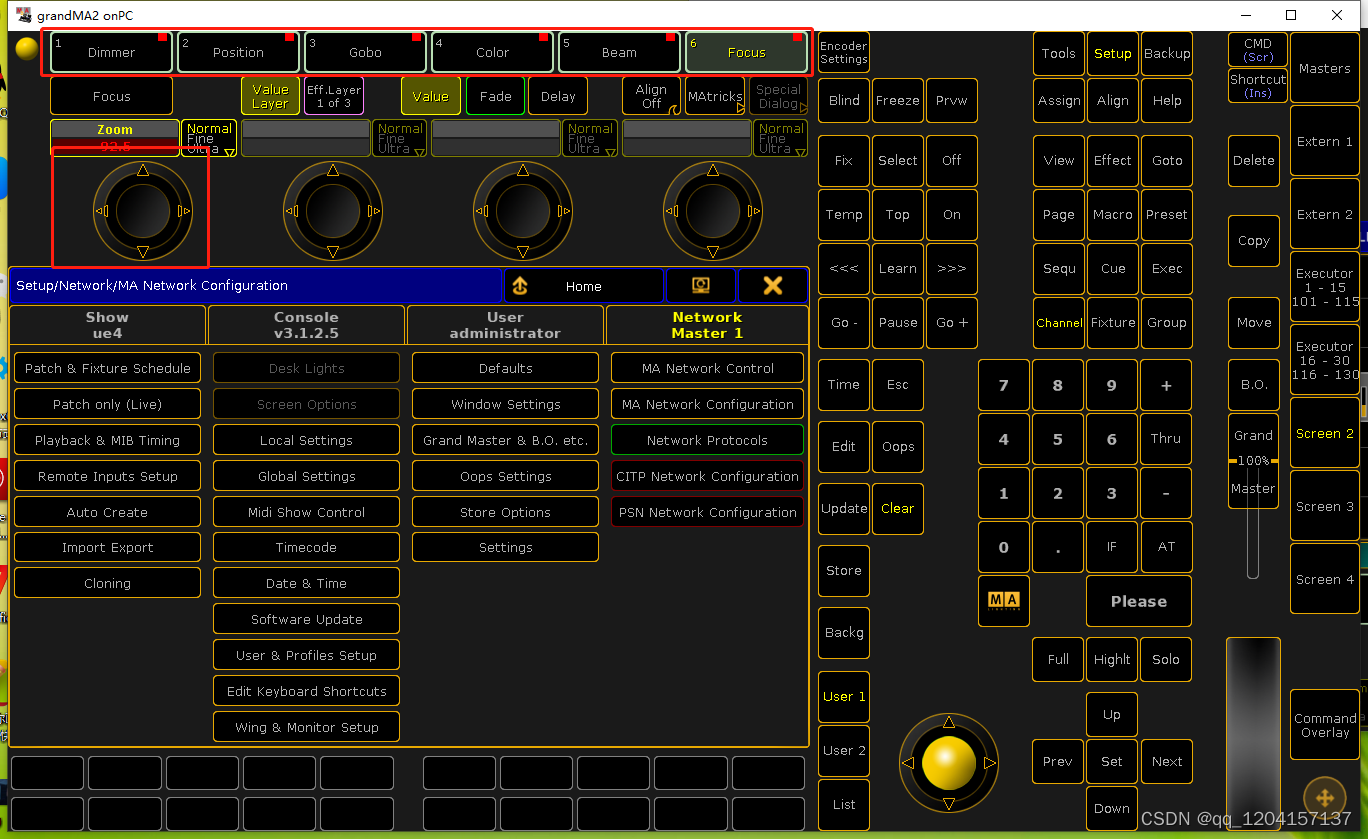The image size is (1368, 839).
Task: Turn the Zoom encoder dial
Action: tap(142, 211)
